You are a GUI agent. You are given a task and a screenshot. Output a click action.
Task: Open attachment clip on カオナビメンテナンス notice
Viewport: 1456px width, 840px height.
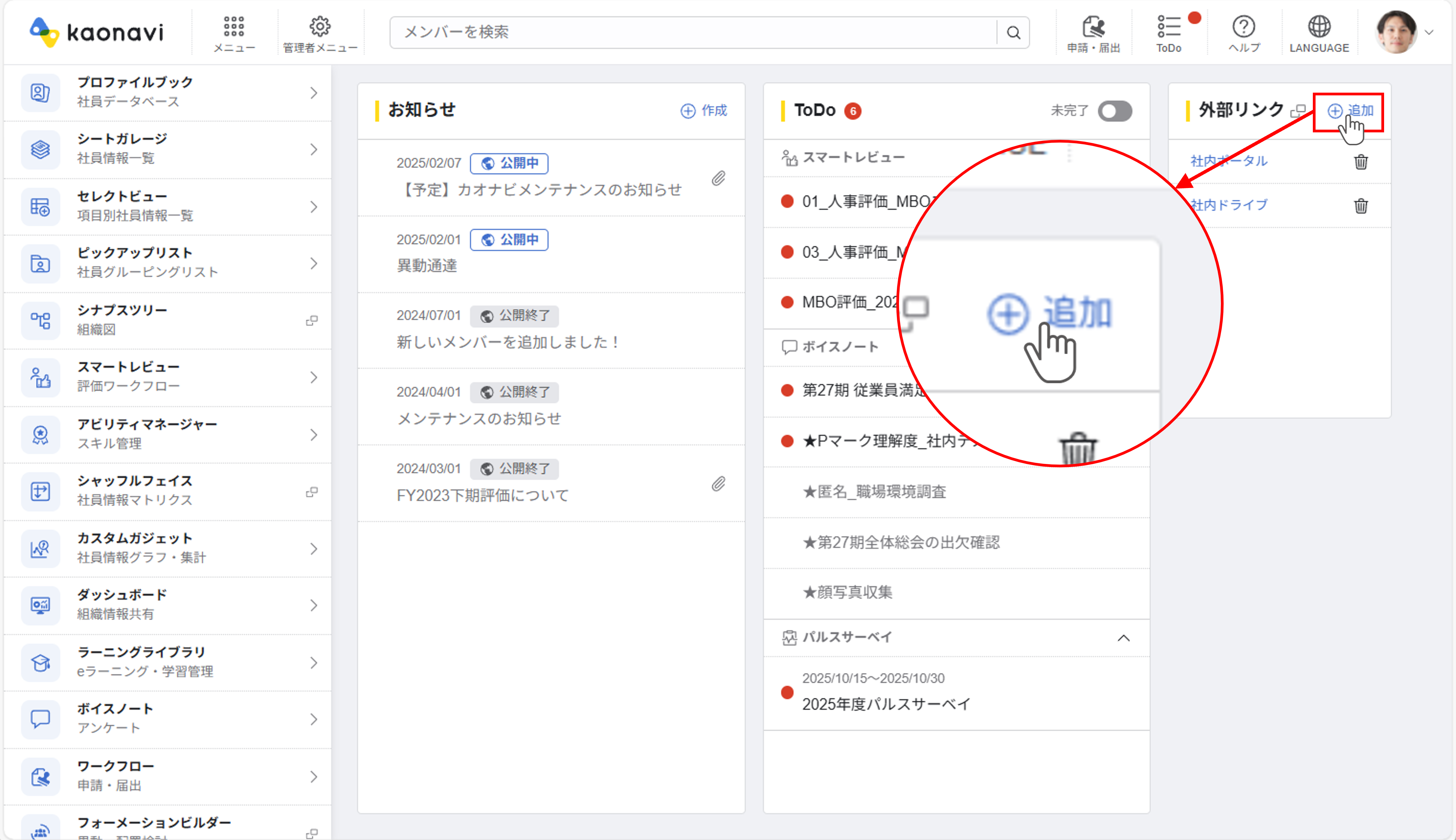(x=718, y=178)
